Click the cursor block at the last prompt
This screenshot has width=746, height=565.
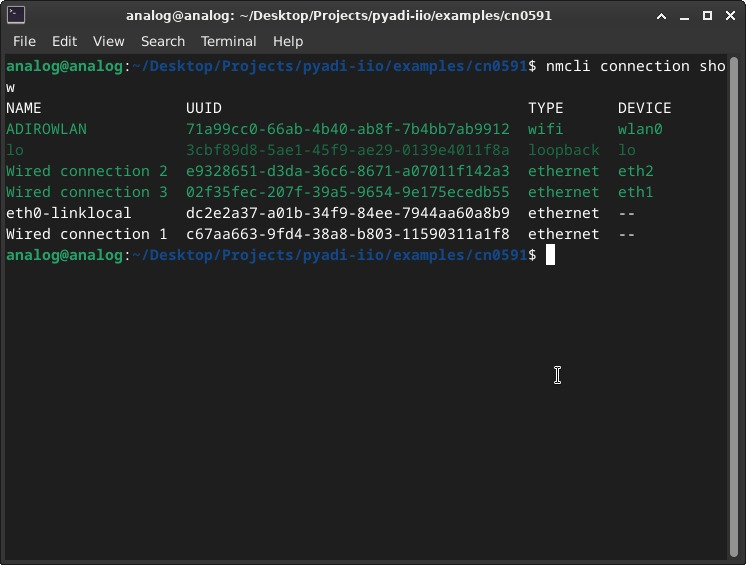click(x=550, y=255)
